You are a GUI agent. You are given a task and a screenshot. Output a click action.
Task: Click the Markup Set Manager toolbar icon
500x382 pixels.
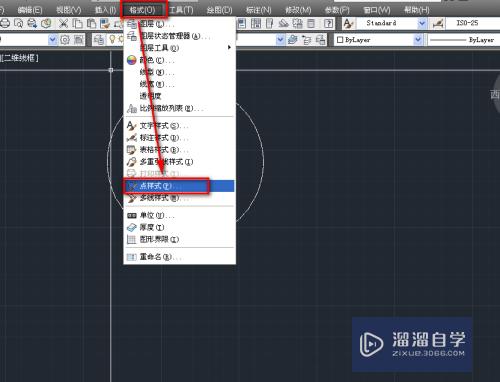pos(283,23)
